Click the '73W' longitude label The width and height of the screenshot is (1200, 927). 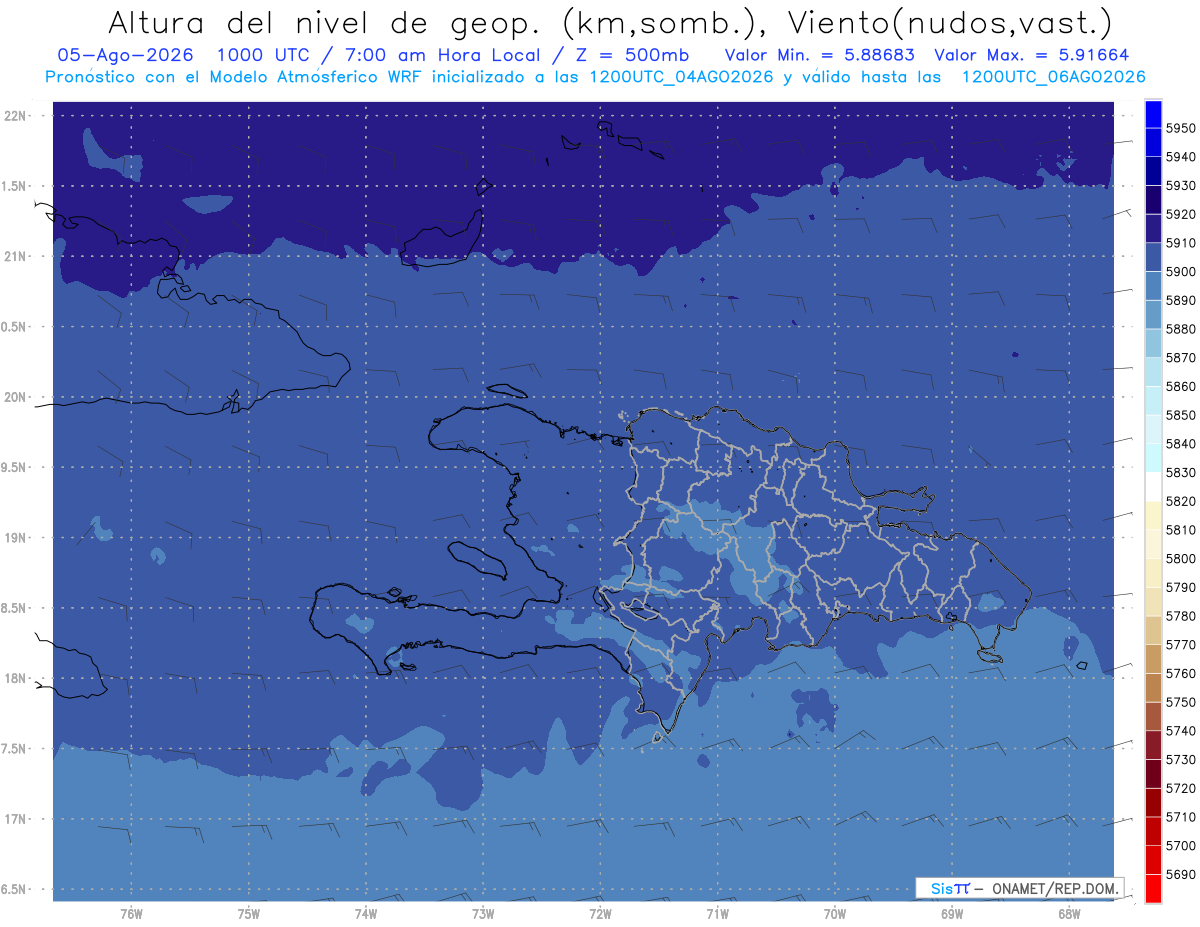[483, 913]
